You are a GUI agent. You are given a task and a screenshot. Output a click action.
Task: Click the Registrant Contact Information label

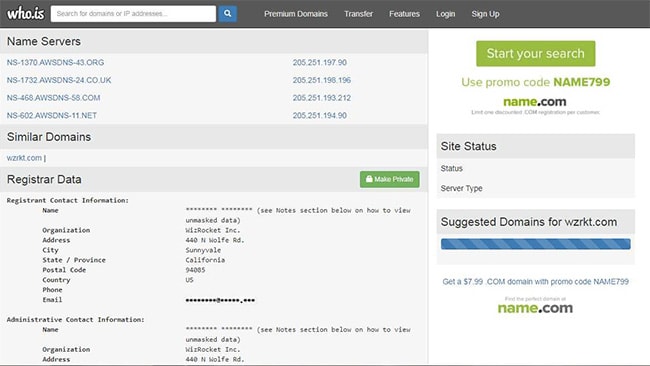click(68, 201)
